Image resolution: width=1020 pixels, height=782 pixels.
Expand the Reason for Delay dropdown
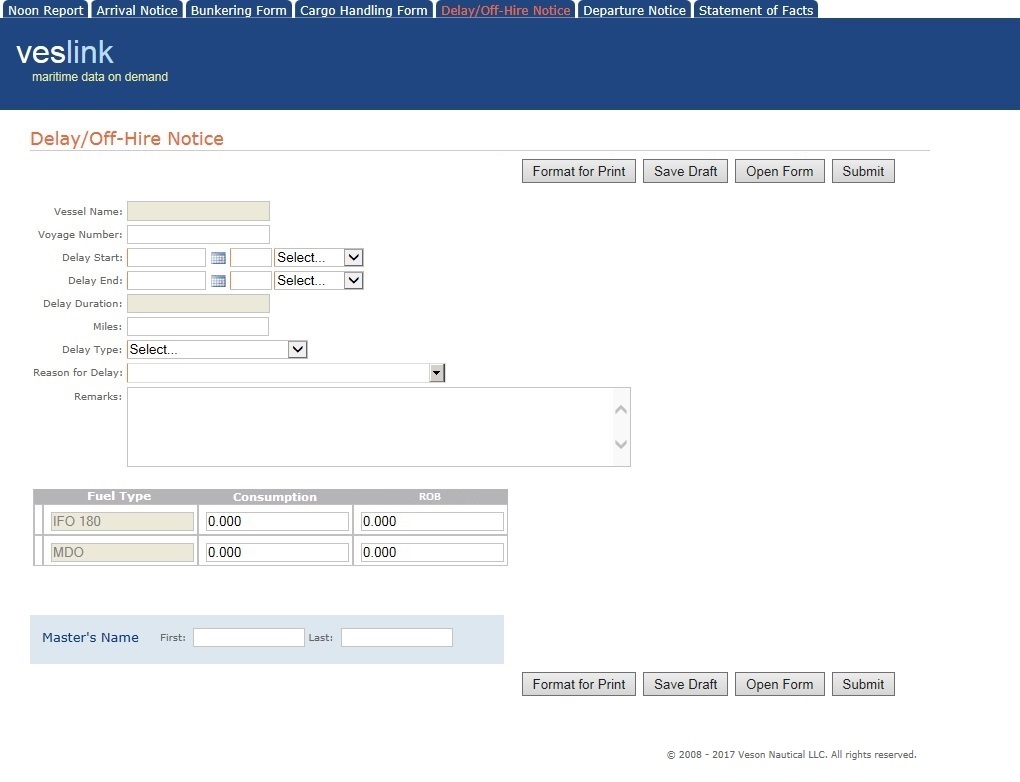437,372
